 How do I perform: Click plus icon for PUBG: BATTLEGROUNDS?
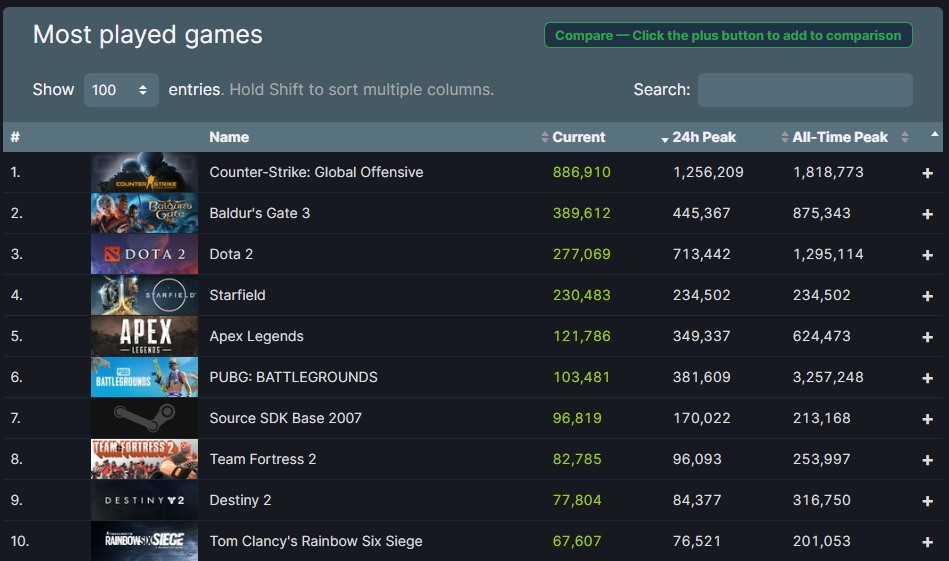tap(927, 378)
